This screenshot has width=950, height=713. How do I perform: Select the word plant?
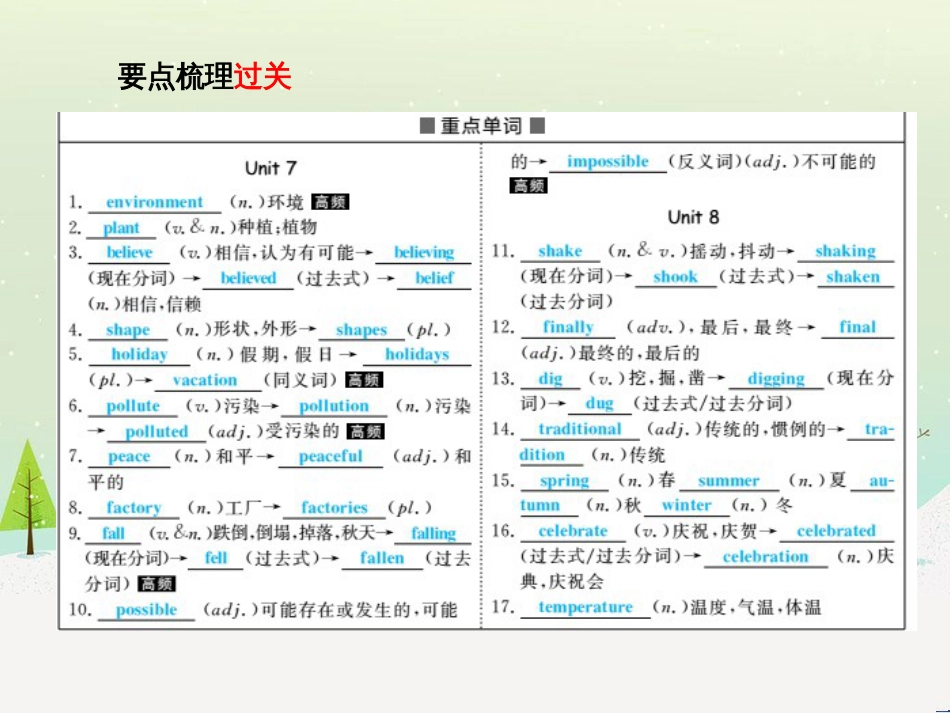pos(121,228)
